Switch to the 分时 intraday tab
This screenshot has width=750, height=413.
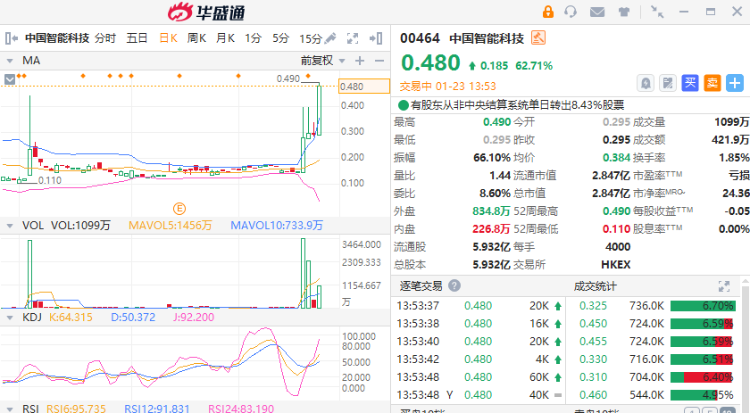(105, 38)
